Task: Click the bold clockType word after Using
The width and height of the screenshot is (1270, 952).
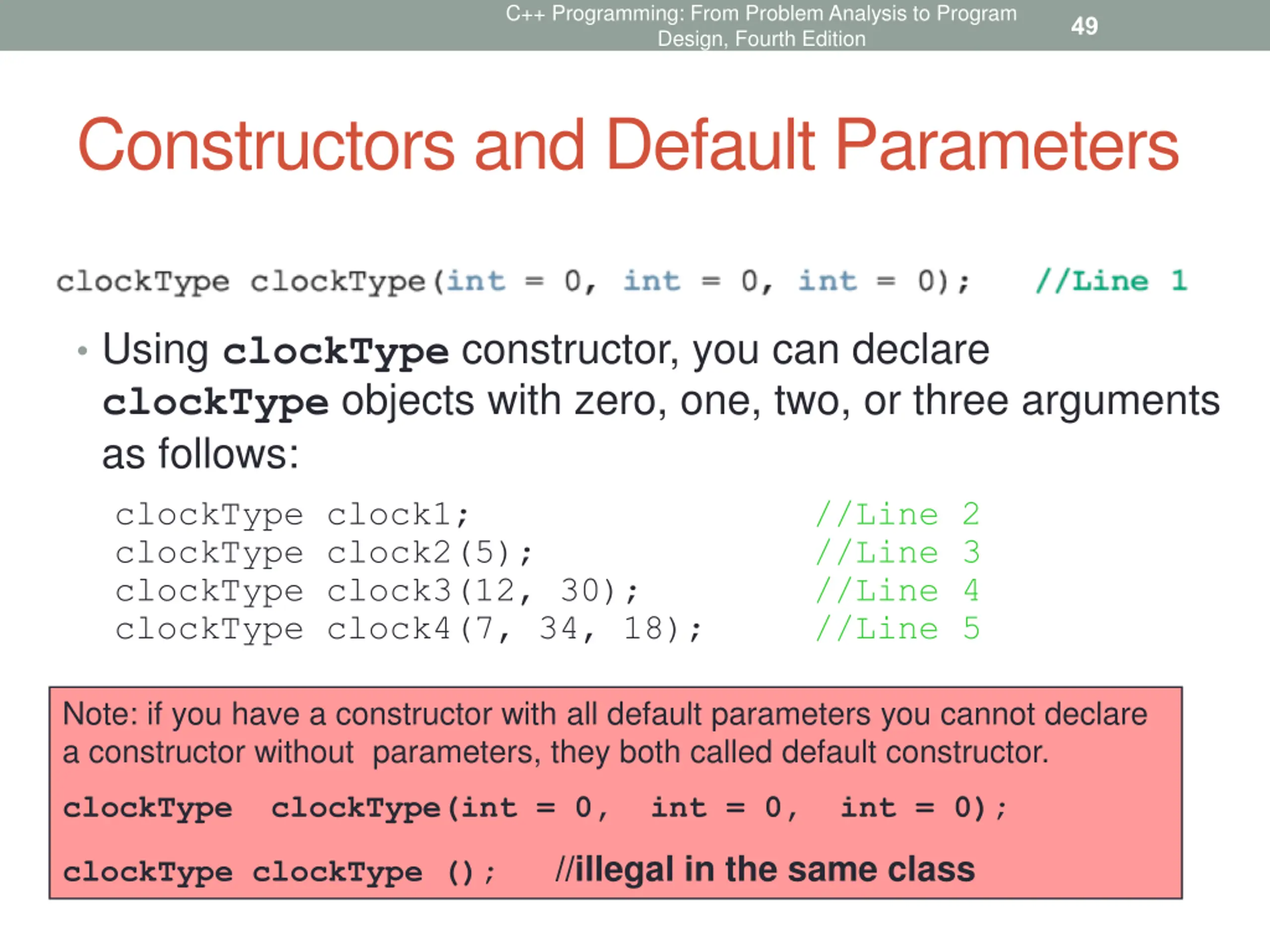Action: click(335, 352)
